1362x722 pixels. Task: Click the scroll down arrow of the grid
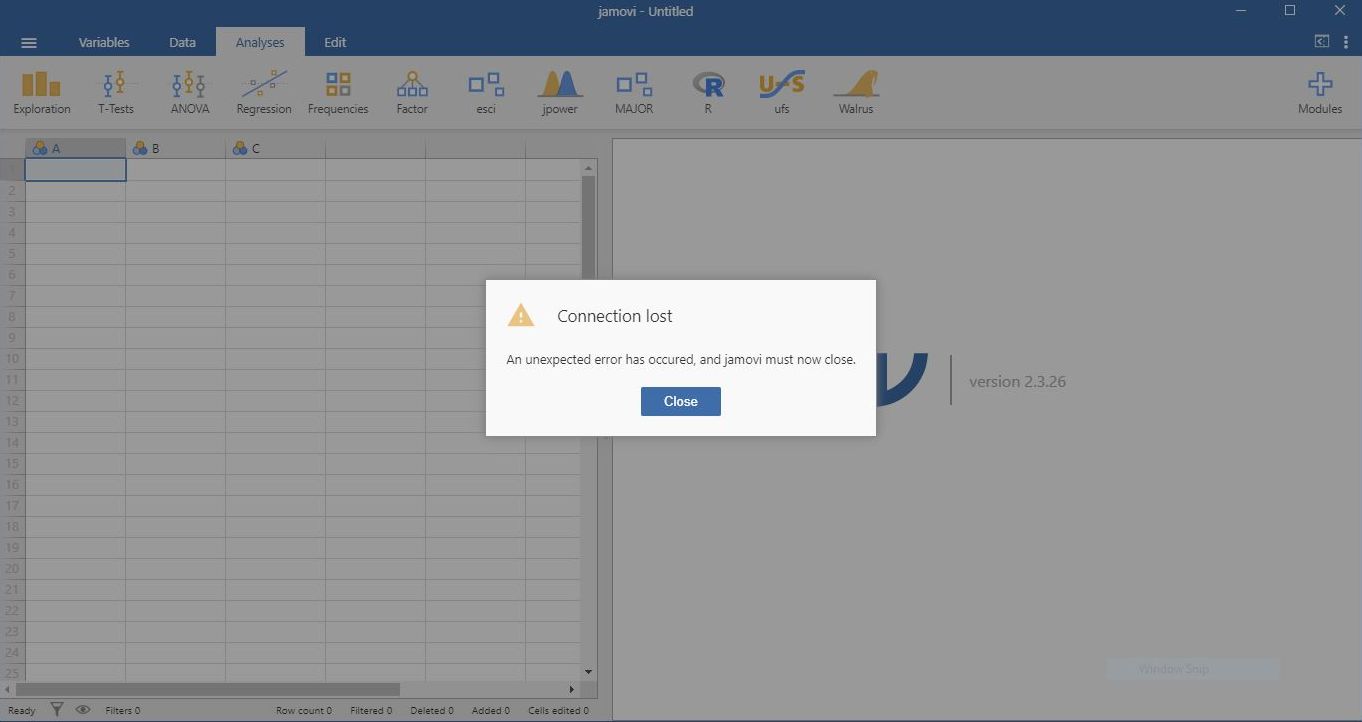pyautogui.click(x=588, y=672)
